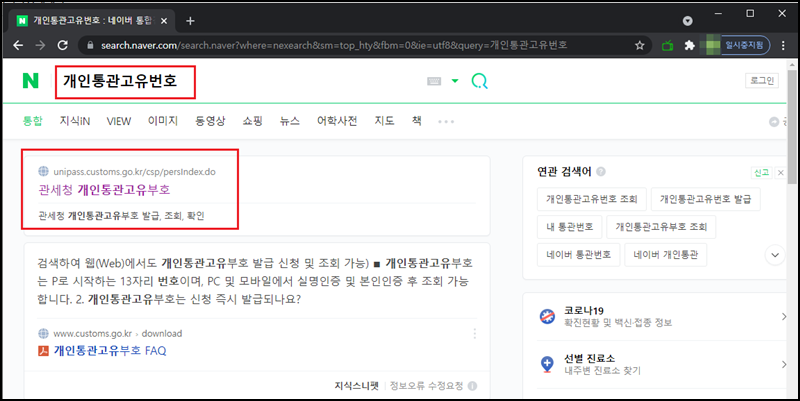This screenshot has width=800, height=401.
Task: Open the vertical dots menu by FAQ result
Action: click(474, 334)
